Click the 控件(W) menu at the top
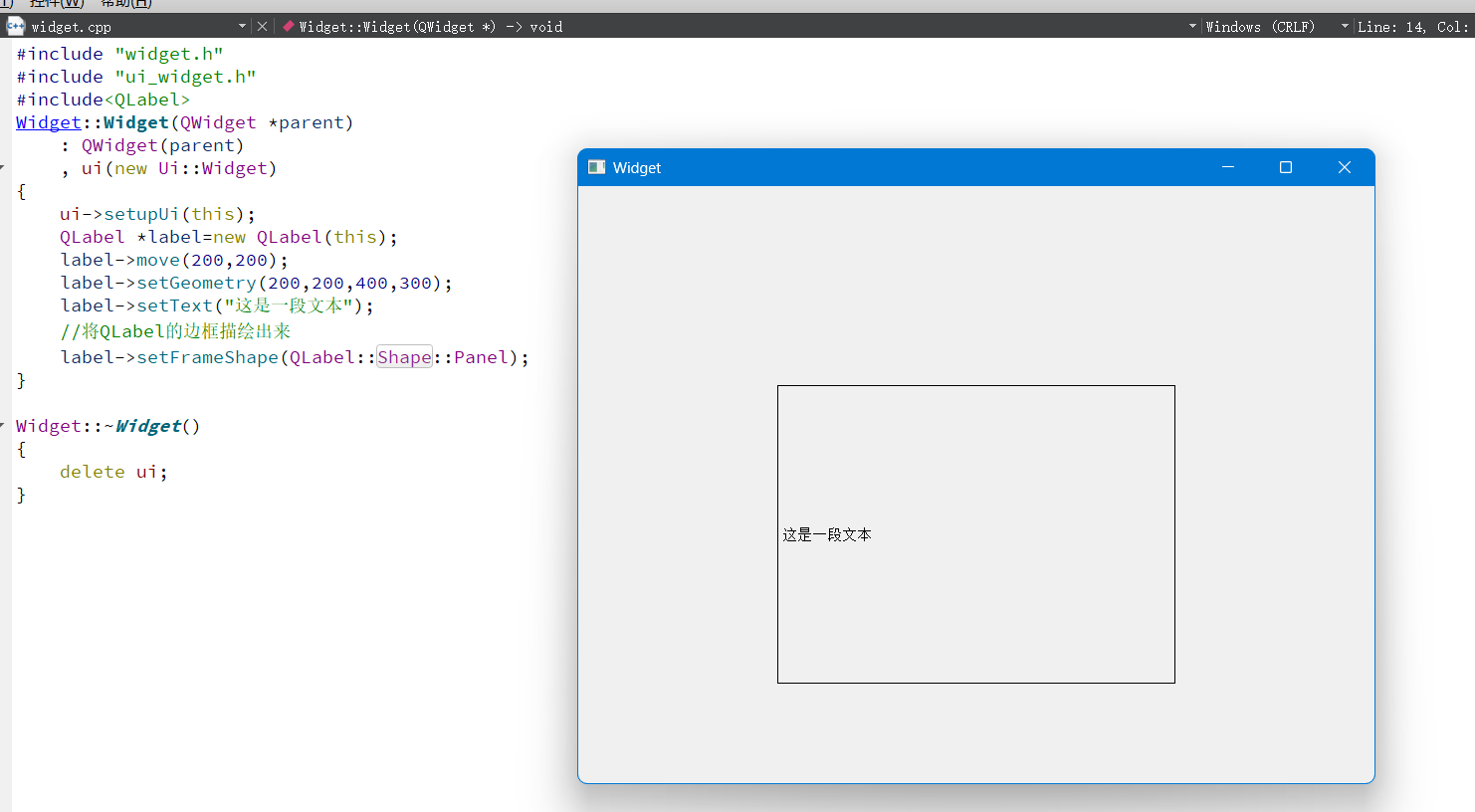The height and width of the screenshot is (812, 1475). pos(57,4)
